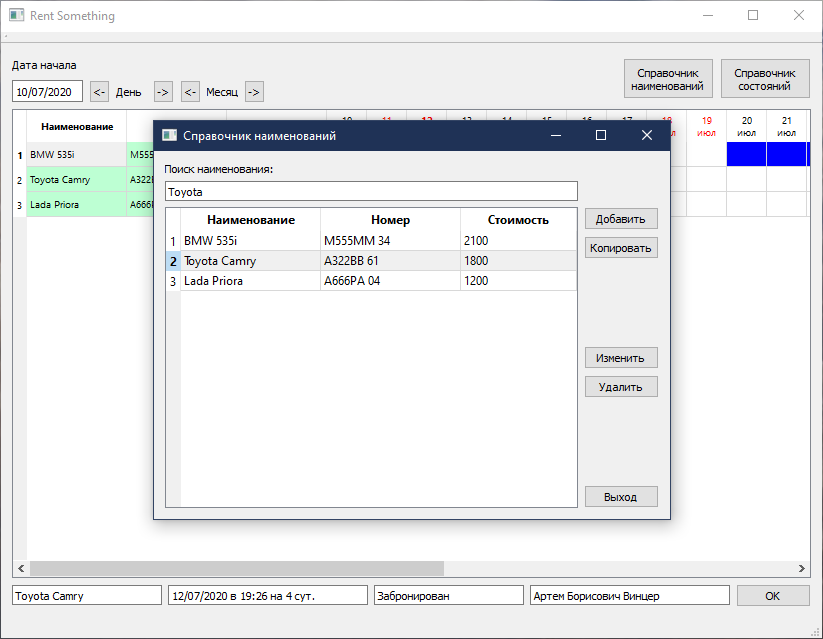Click the booking date field 12/07/2020 в 19:26
The image size is (823, 639).
tap(268, 596)
